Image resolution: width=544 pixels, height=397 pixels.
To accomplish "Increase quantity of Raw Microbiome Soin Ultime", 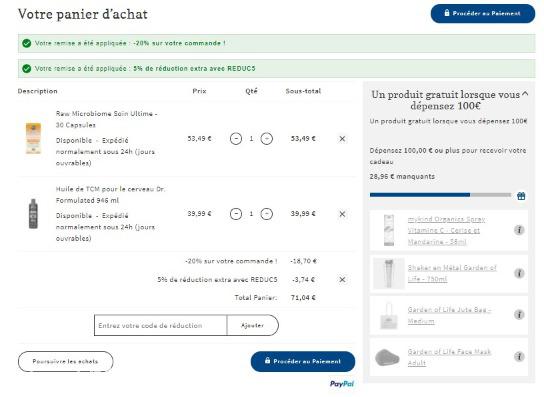I will [x=266, y=139].
